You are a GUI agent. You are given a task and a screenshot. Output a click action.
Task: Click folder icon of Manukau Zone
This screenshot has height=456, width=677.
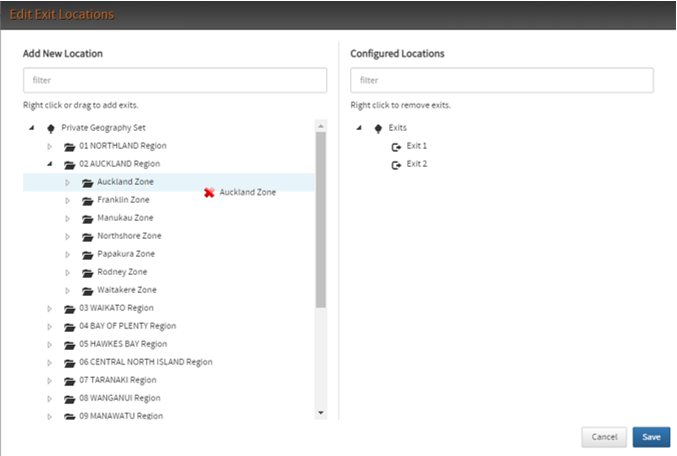87,219
